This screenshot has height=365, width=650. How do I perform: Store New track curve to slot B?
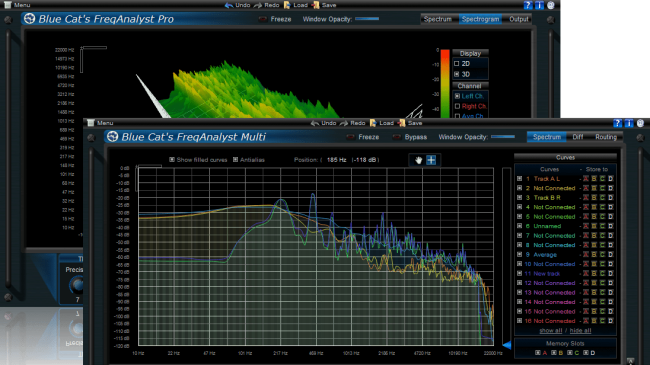coord(594,274)
